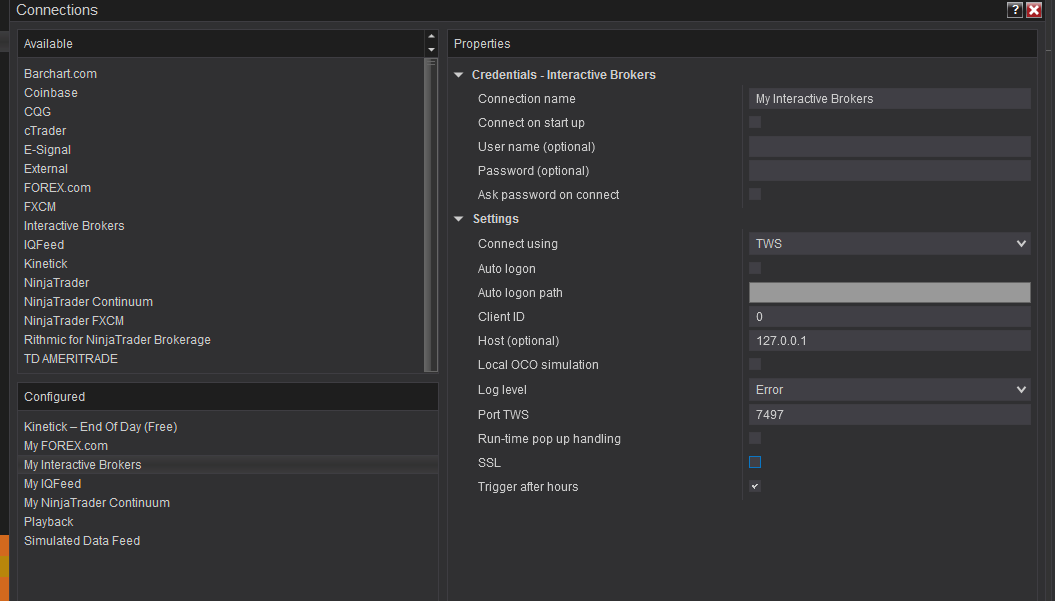Image resolution: width=1055 pixels, height=601 pixels.
Task: Close the Connections window
Action: pos(1034,10)
